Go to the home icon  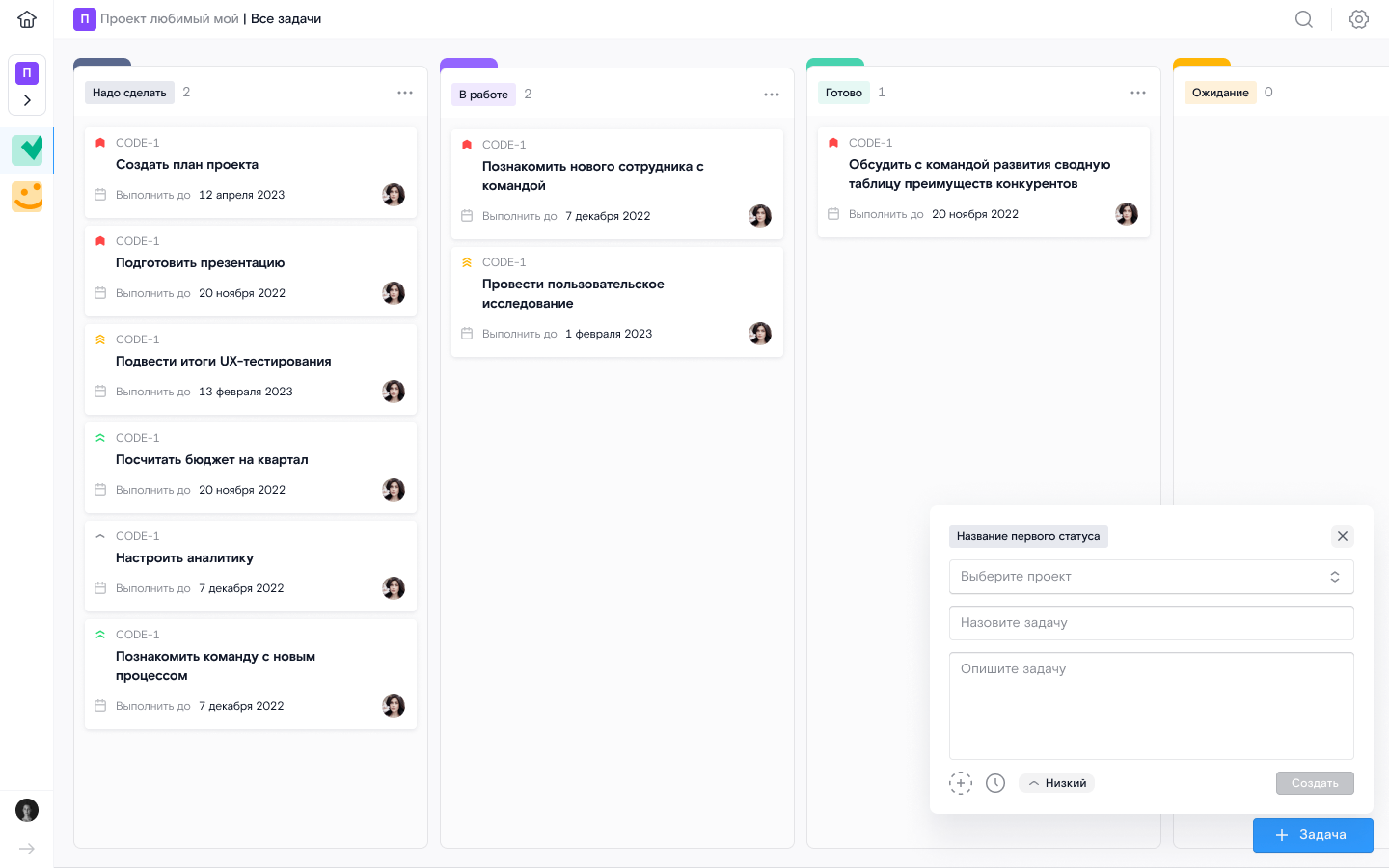pos(27,19)
